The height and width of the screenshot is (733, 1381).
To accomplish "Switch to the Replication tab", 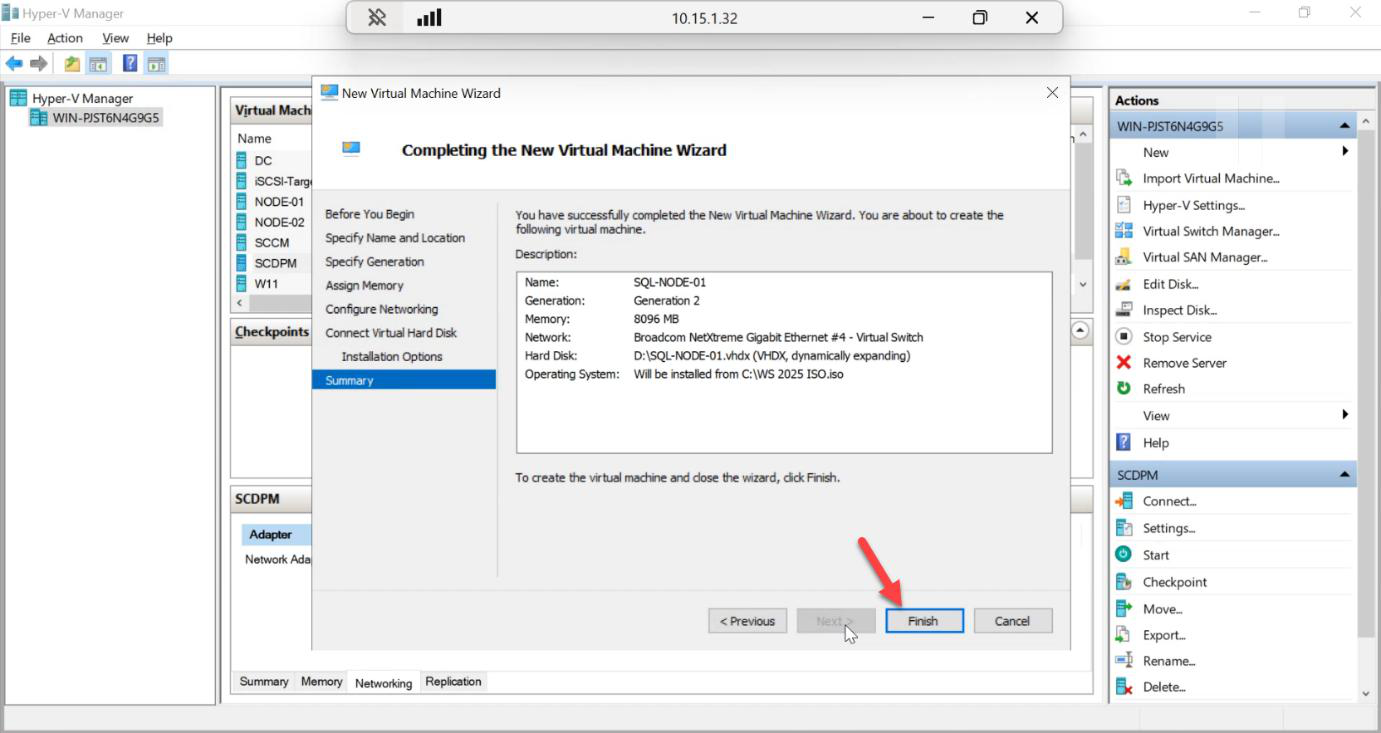I will pos(453,681).
